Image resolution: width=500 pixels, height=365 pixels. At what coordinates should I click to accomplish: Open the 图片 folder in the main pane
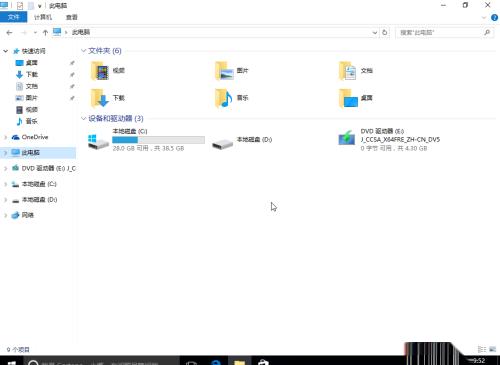point(232,71)
